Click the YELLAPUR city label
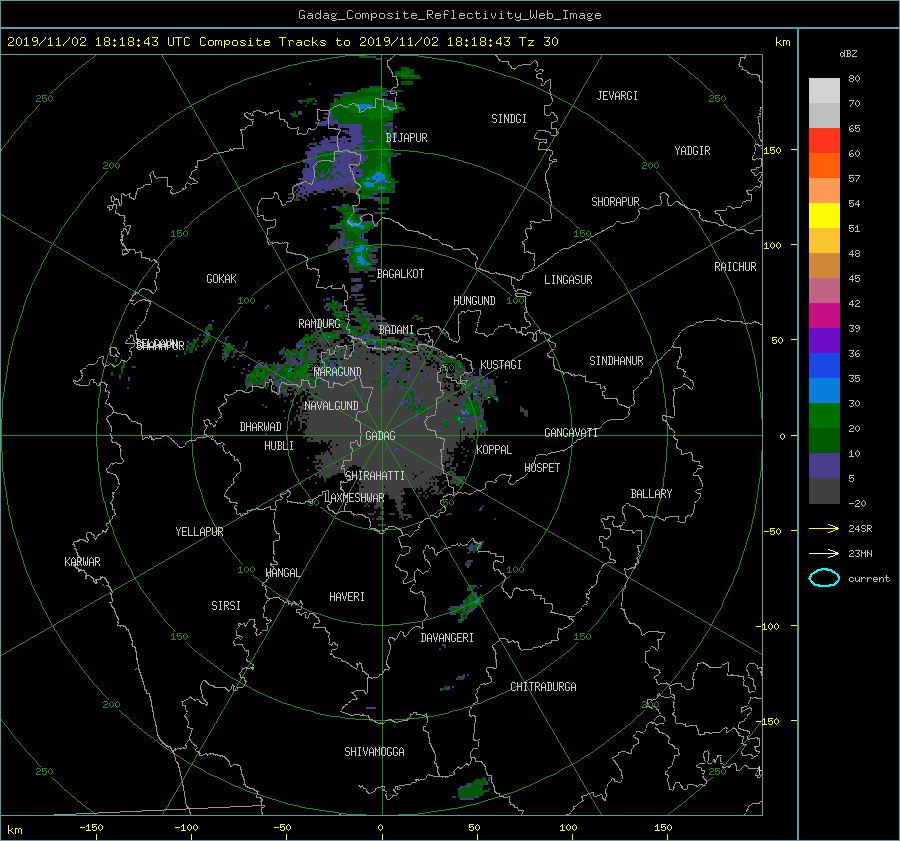 pos(199,532)
